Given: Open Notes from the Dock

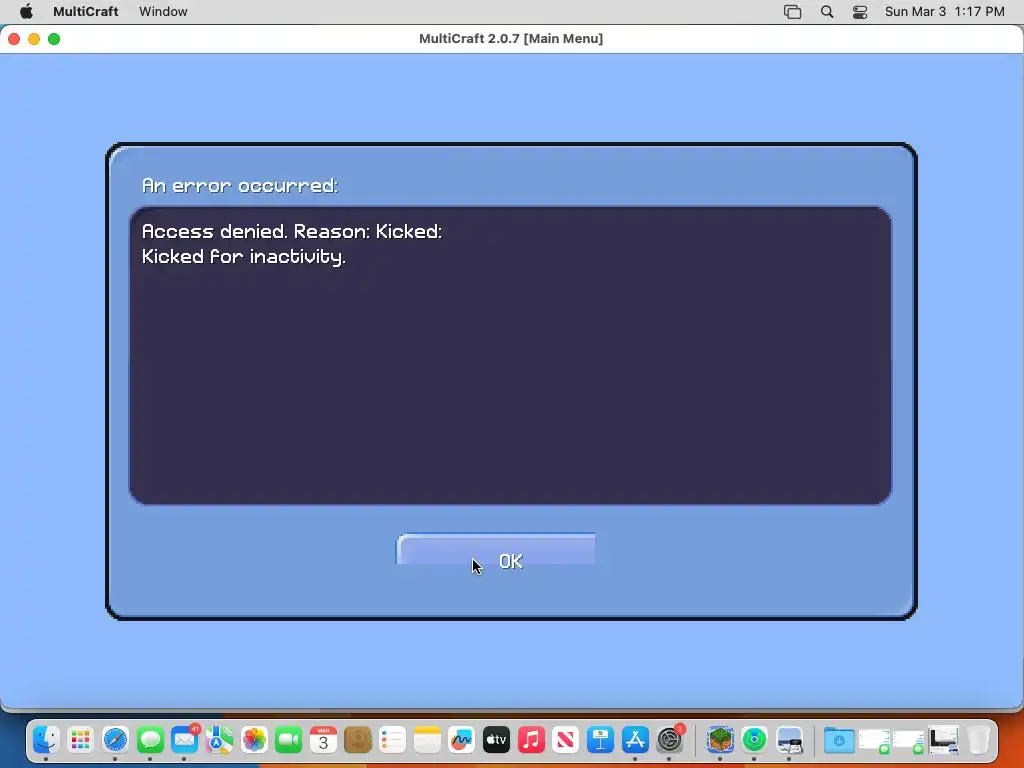Looking at the screenshot, I should (x=427, y=740).
